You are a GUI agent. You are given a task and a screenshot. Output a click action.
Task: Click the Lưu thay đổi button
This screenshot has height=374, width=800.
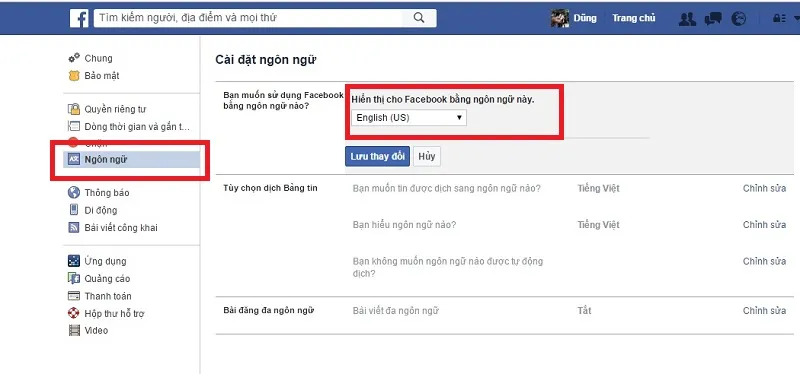pyautogui.click(x=377, y=156)
